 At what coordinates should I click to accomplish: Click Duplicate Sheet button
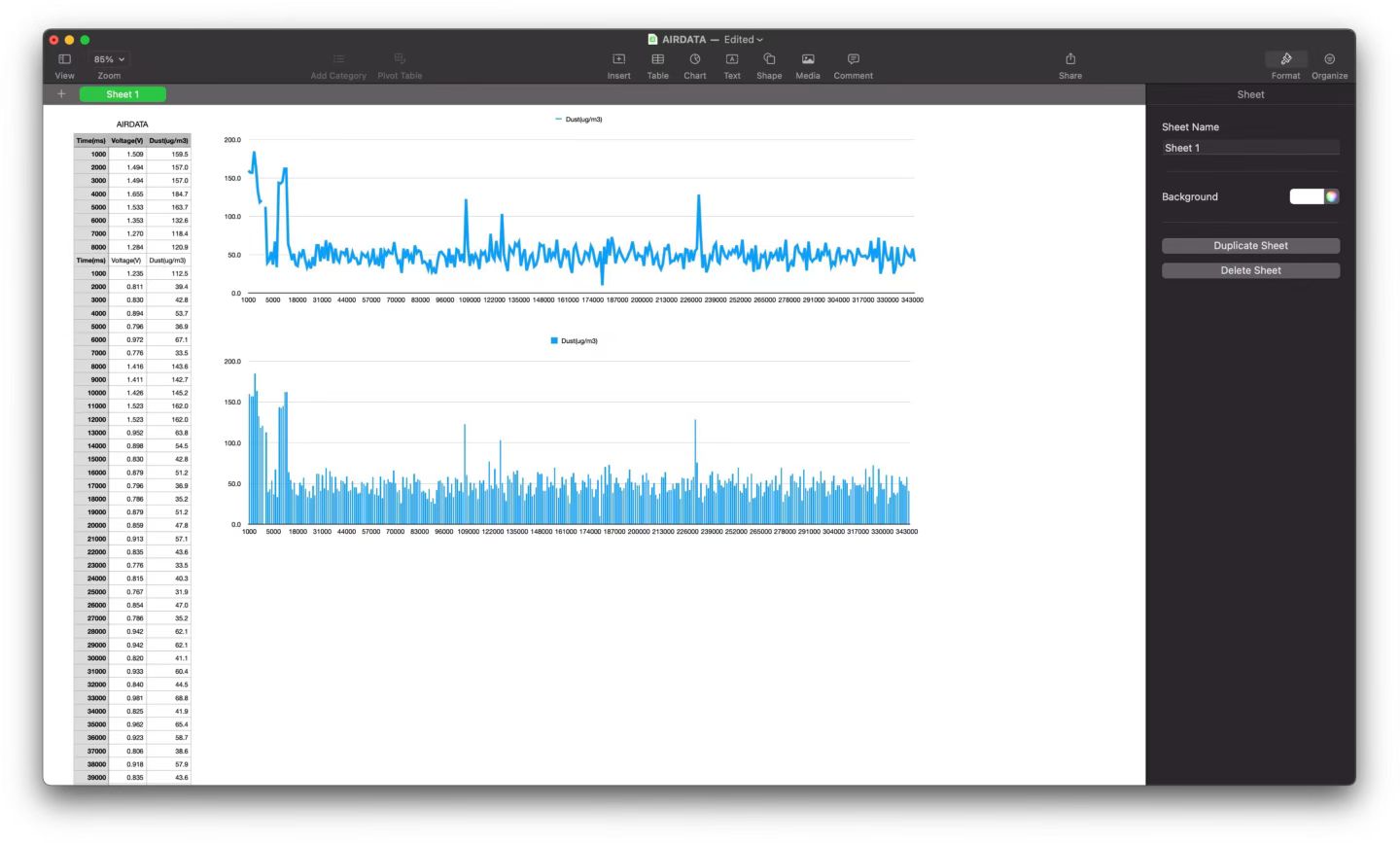coord(1250,246)
